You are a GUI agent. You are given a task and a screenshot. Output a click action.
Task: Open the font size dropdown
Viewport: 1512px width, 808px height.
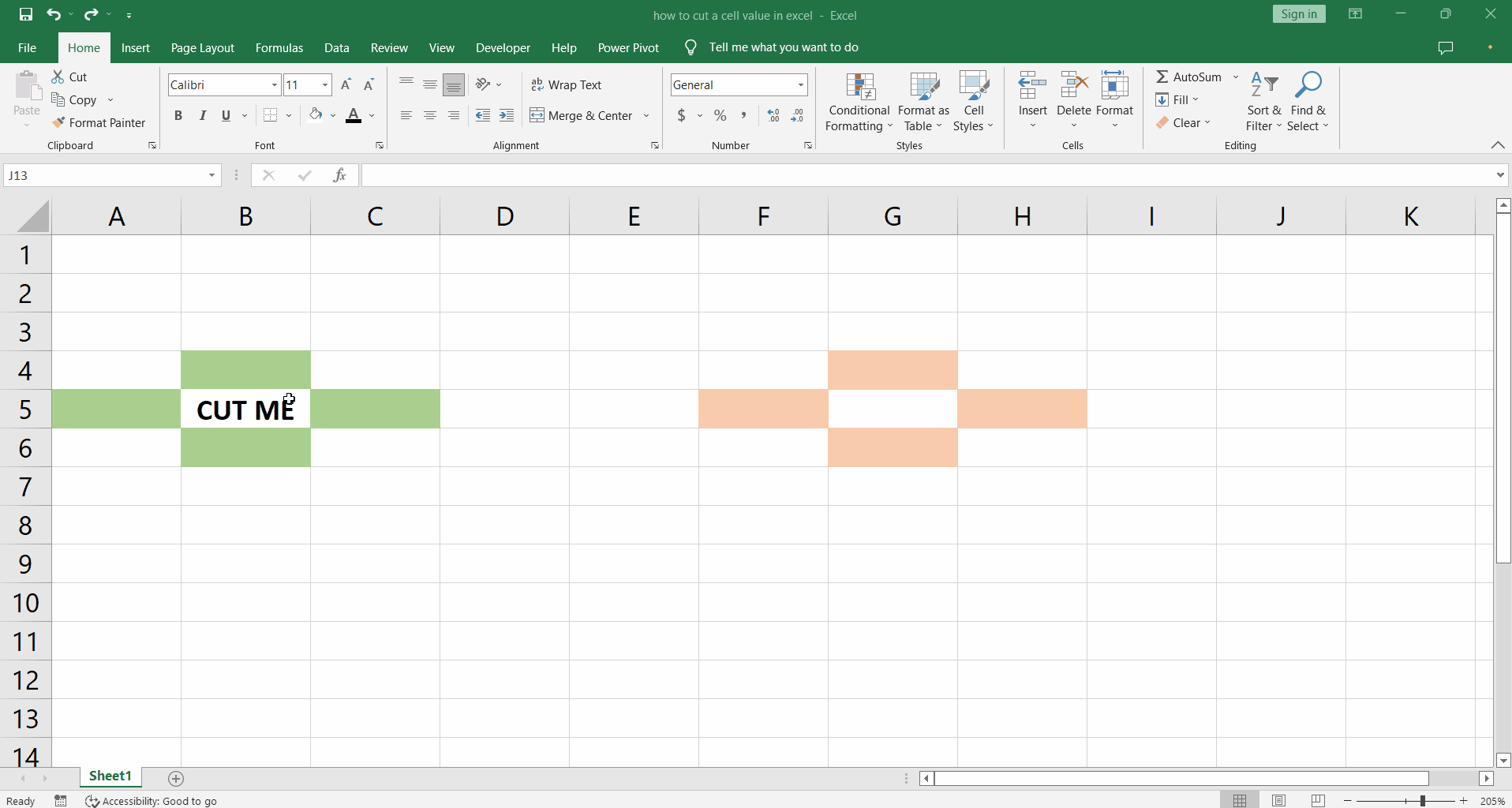pyautogui.click(x=325, y=84)
